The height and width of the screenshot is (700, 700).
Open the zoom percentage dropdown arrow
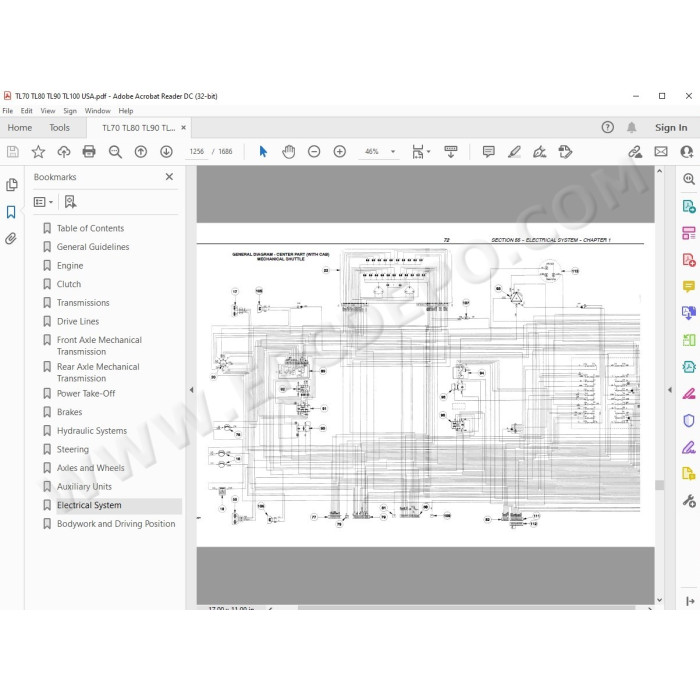(393, 152)
